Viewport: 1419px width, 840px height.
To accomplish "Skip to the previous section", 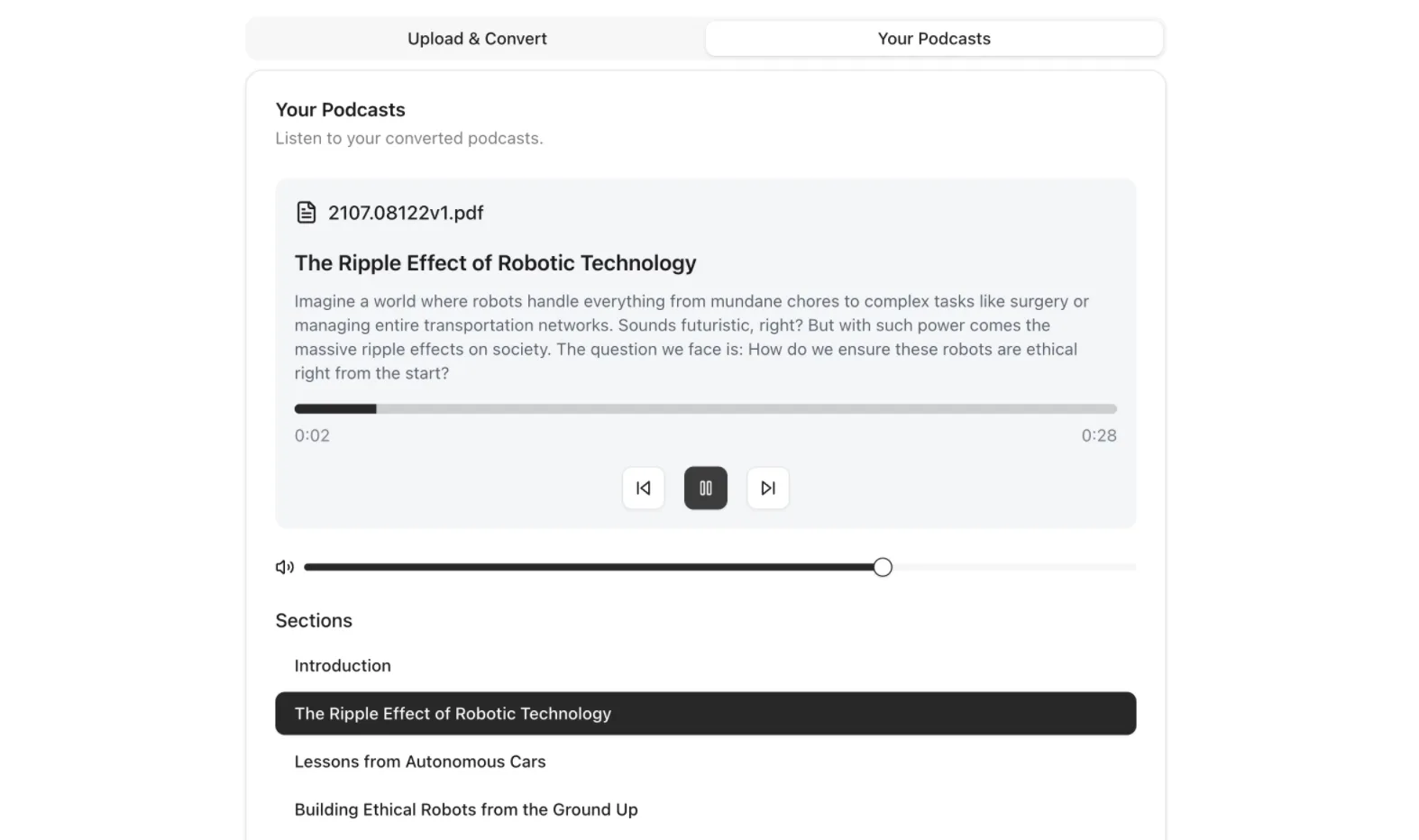I will point(643,488).
